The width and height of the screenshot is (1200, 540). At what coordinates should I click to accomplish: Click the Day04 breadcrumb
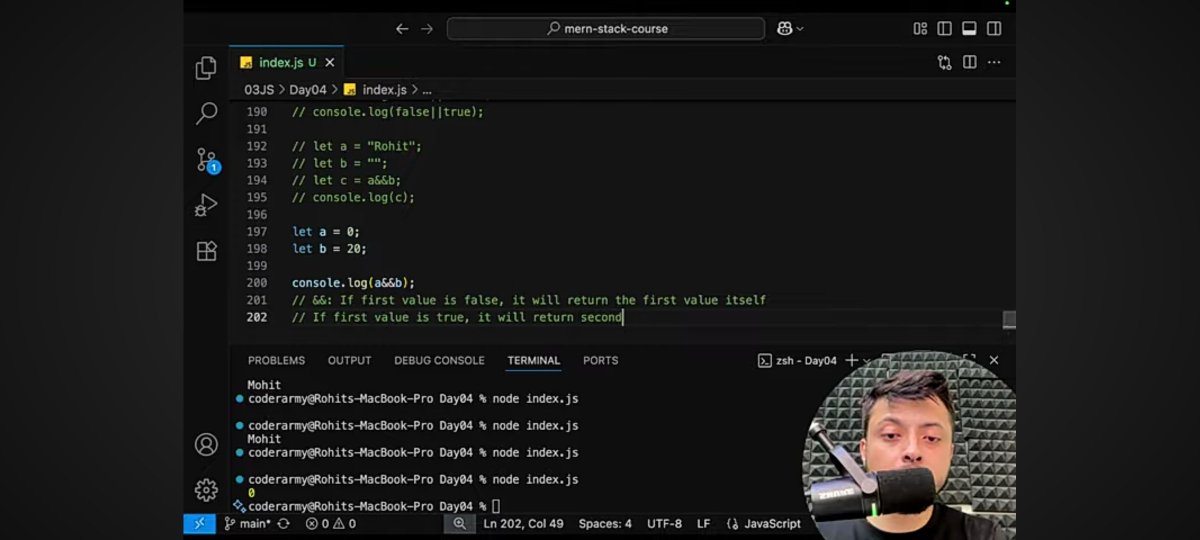point(308,89)
